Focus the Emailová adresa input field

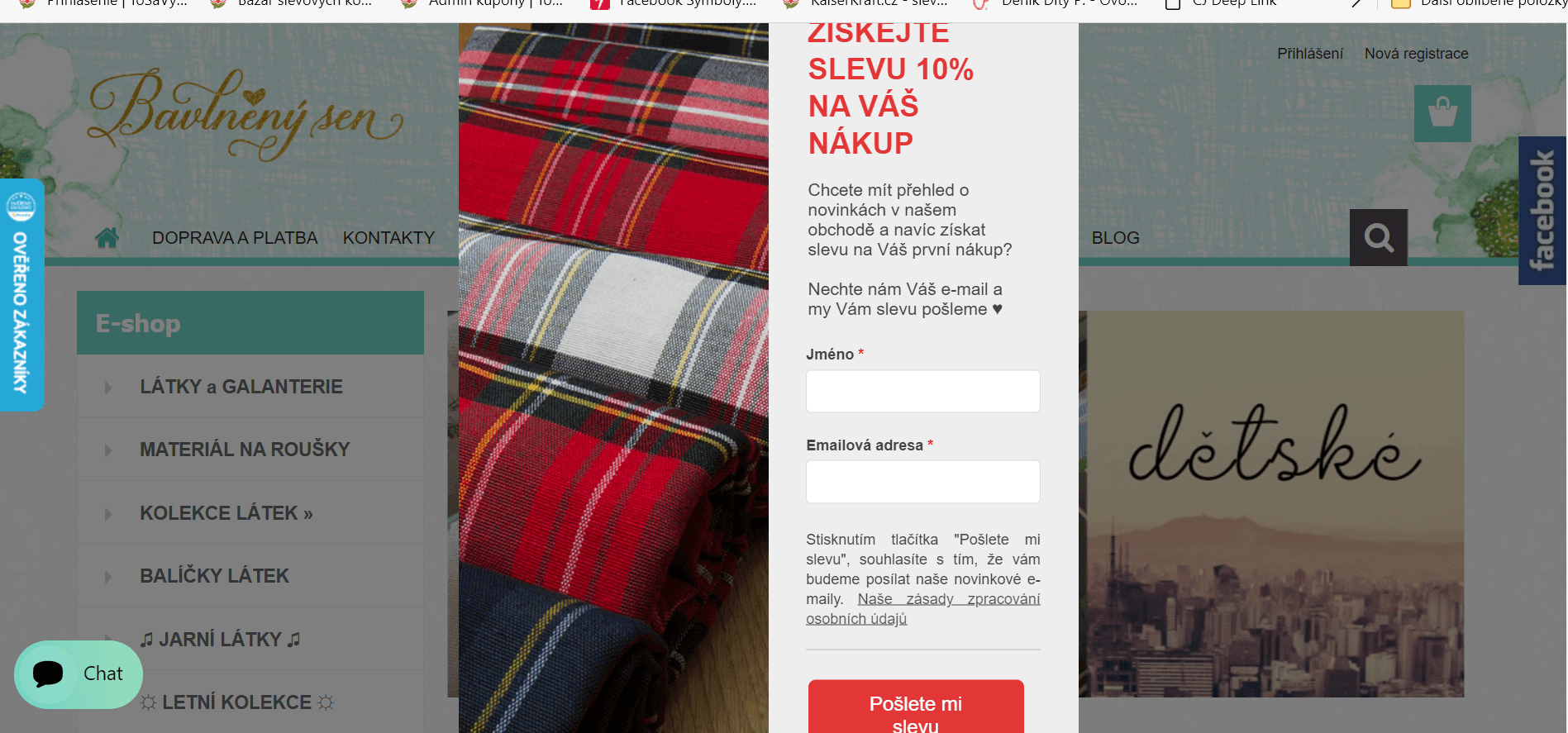pos(923,482)
